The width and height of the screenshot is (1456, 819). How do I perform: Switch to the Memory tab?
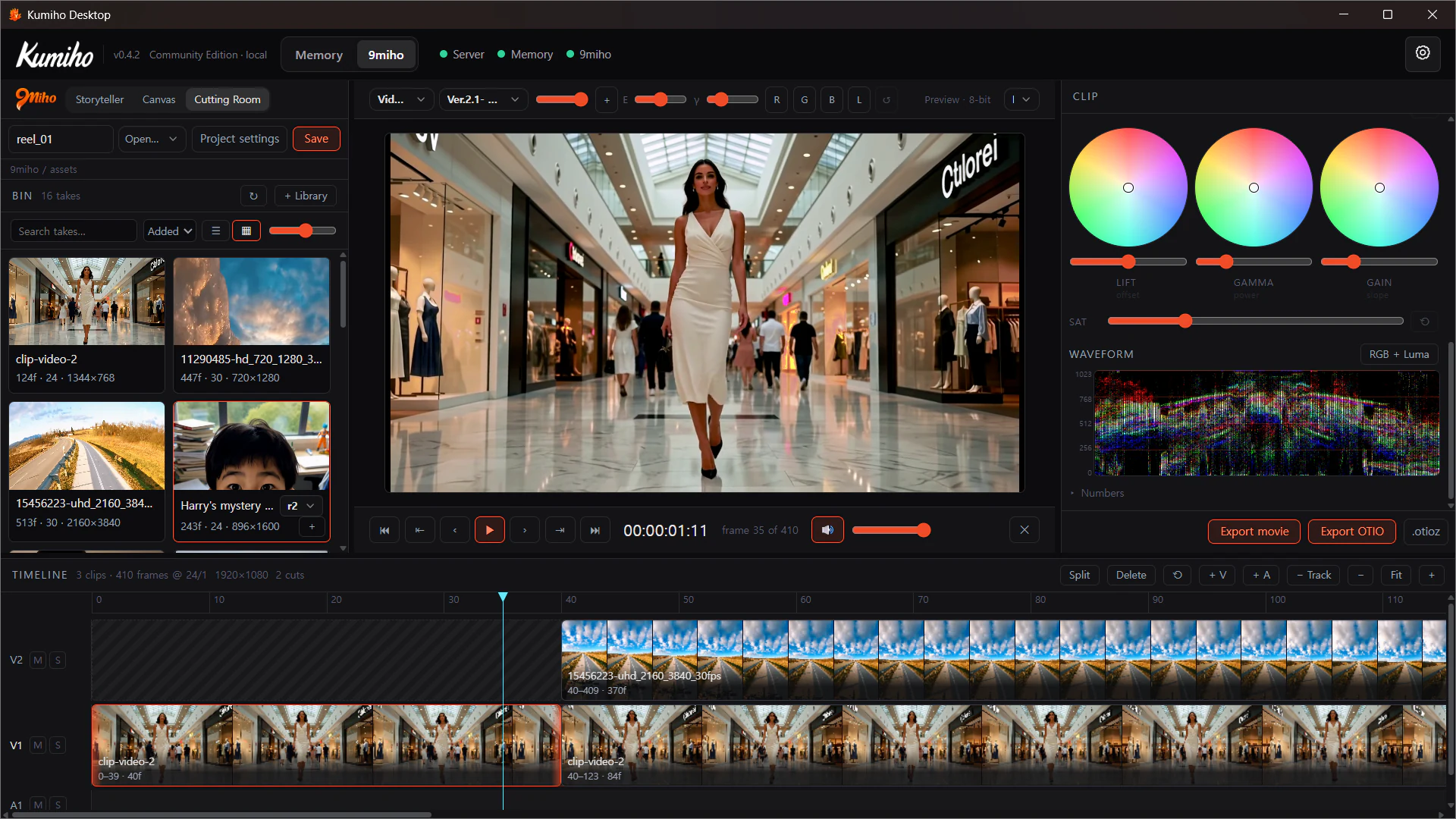(318, 55)
